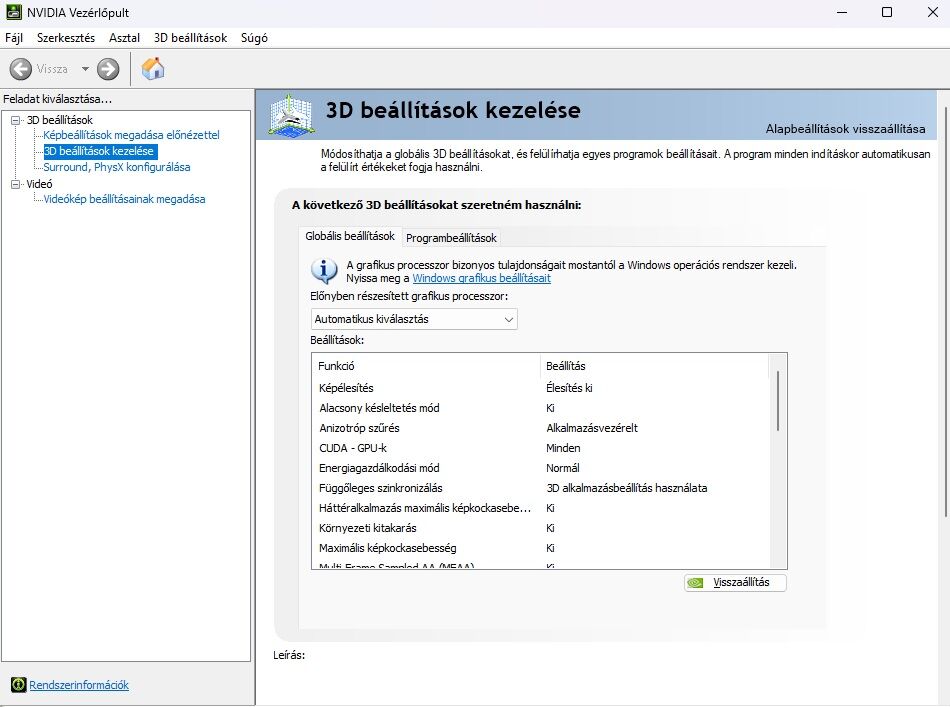Click Alapbeállítások visszaállítása link
The width and height of the screenshot is (950, 707).
(845, 129)
